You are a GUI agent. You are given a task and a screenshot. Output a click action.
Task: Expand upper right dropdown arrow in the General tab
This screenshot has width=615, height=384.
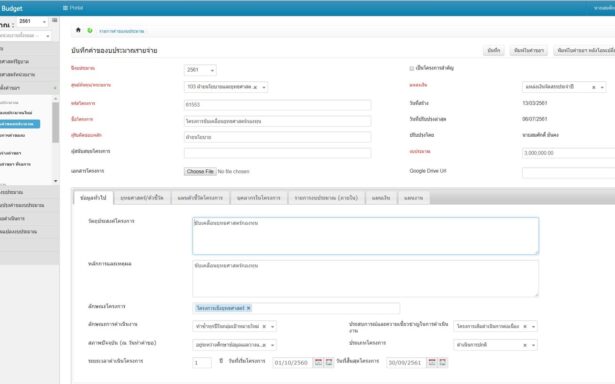(x=533, y=326)
